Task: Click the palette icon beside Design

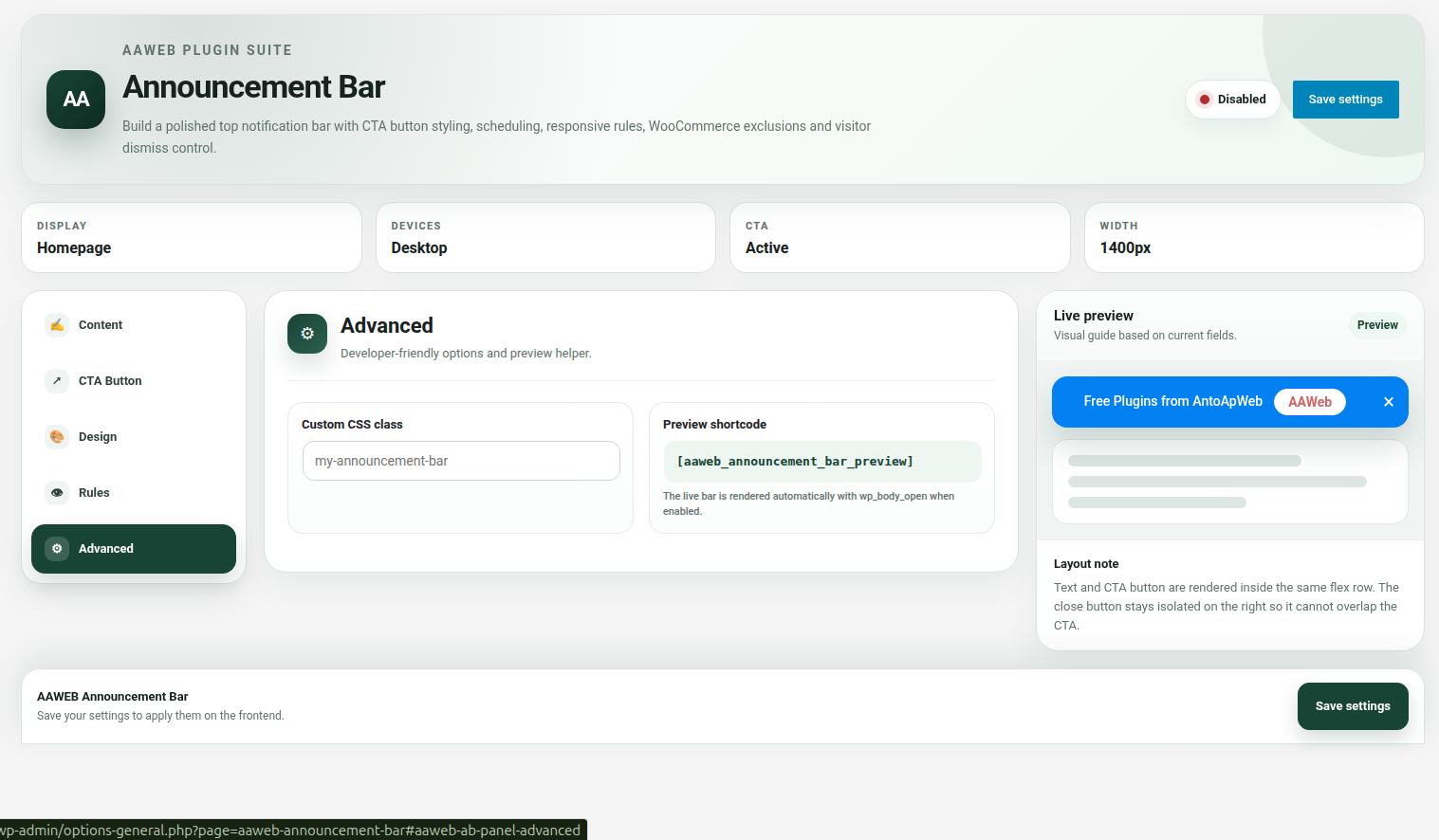Action: coord(57,437)
